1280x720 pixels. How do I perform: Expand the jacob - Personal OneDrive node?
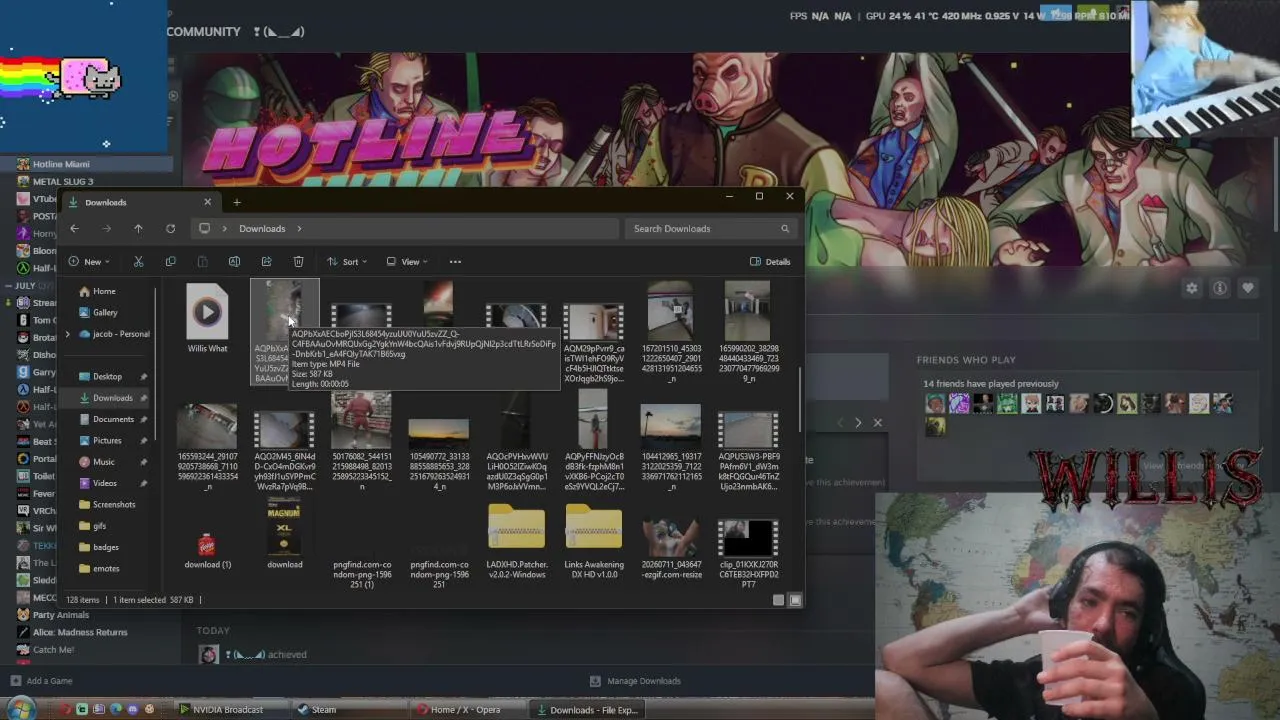pos(68,334)
